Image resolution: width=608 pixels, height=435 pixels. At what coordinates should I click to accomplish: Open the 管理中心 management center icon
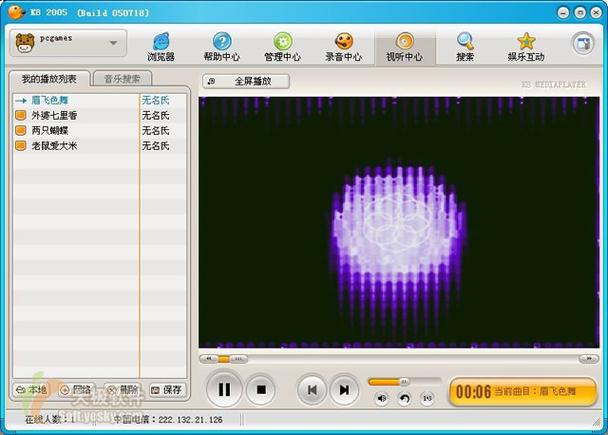(x=282, y=46)
